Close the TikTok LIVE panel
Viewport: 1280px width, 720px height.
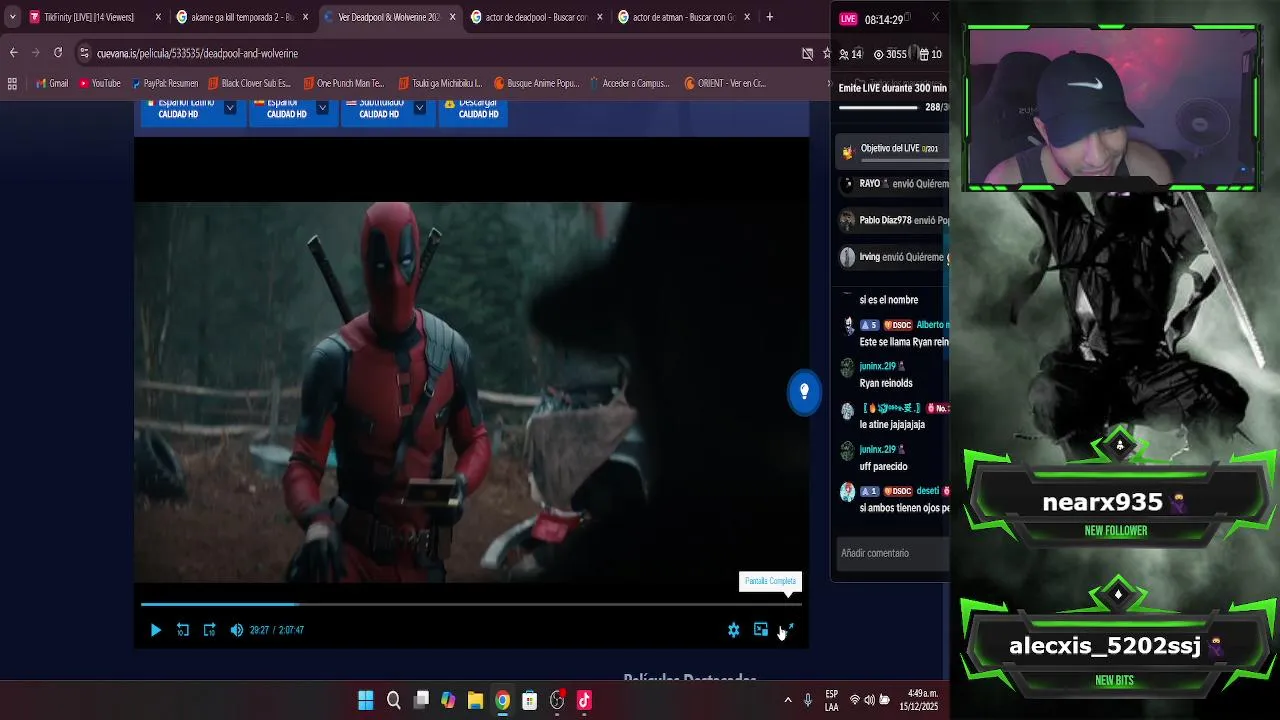point(935,18)
